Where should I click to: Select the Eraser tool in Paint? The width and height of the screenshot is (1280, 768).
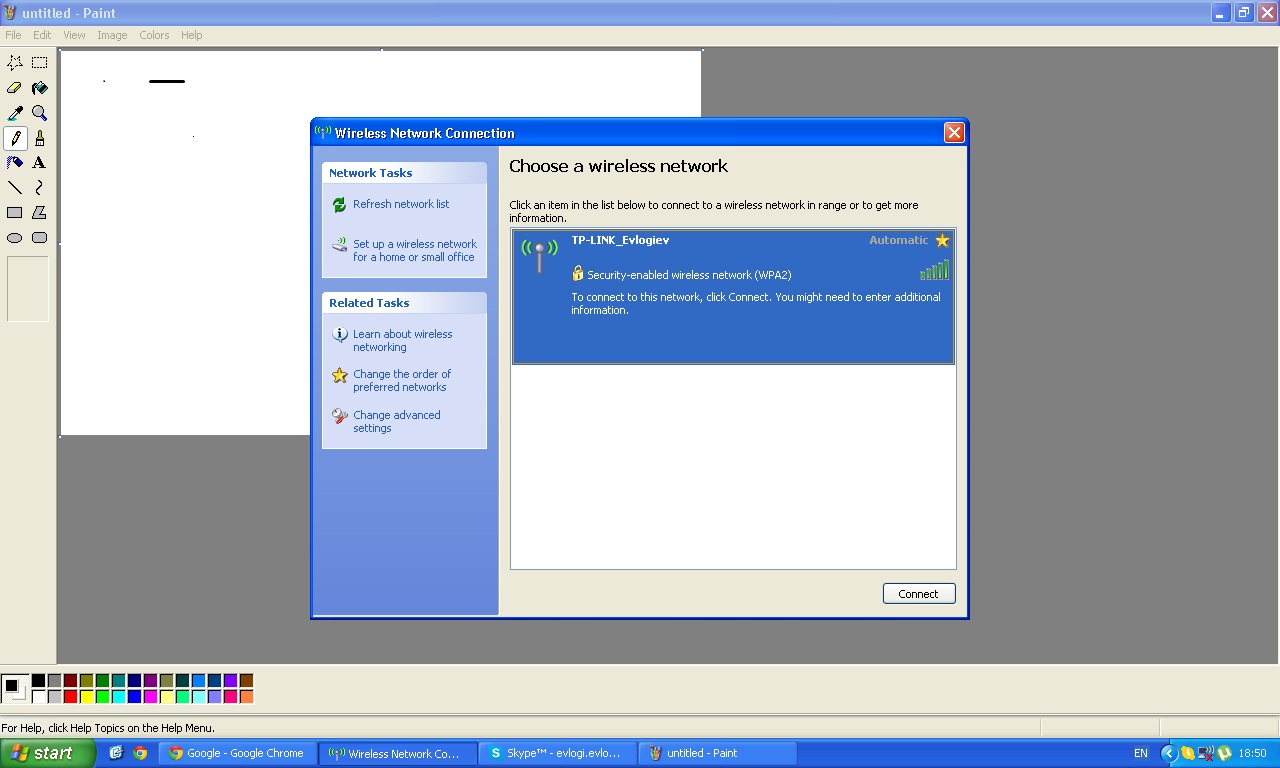[x=15, y=88]
